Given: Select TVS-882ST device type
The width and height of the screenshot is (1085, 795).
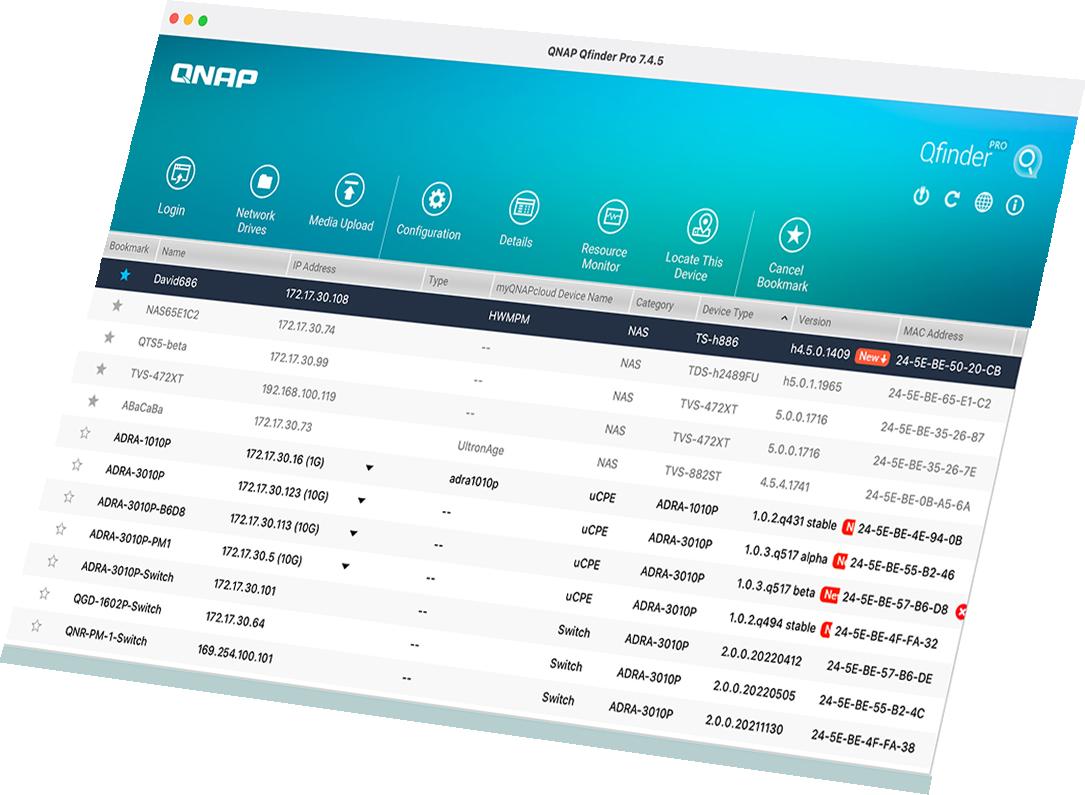Looking at the screenshot, I should (693, 473).
